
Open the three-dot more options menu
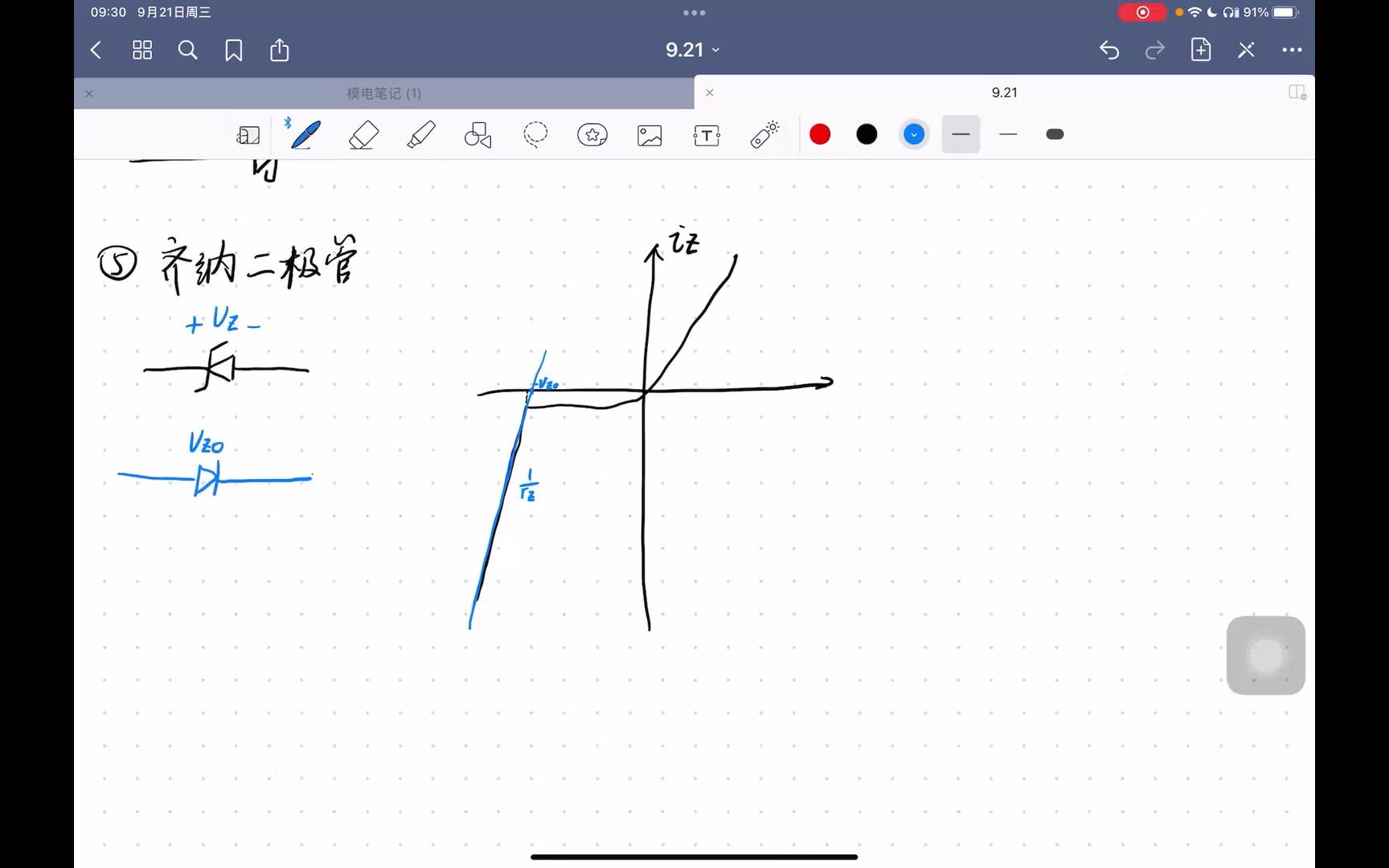click(x=1293, y=50)
